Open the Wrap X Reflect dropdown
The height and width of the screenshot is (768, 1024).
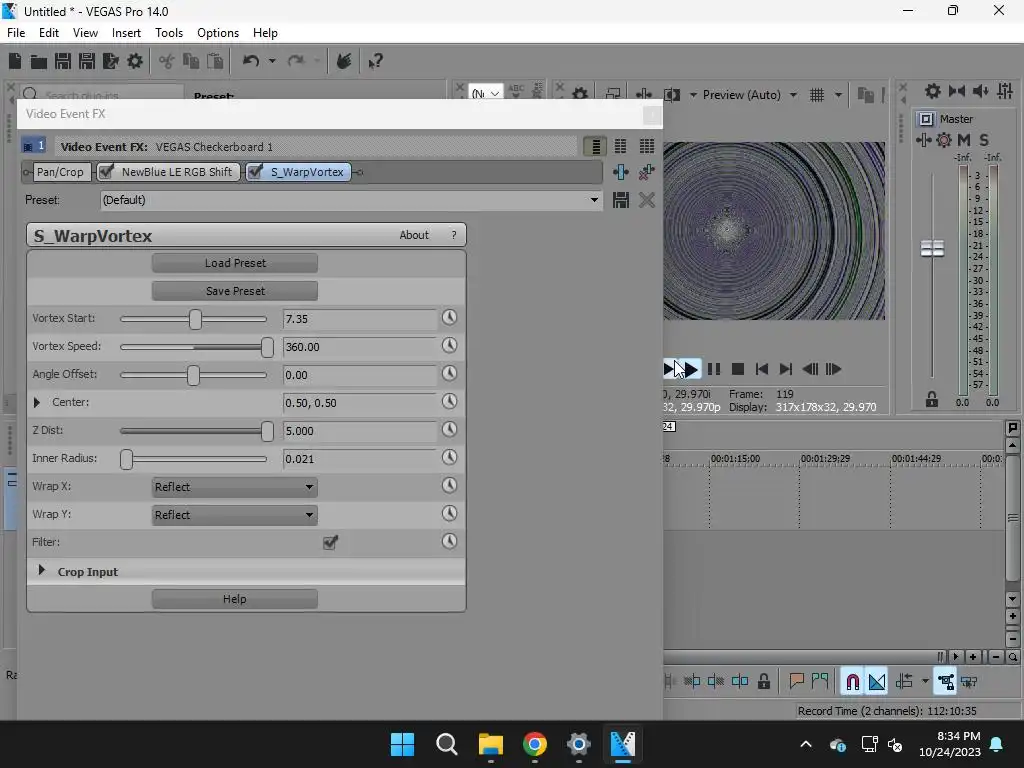pos(234,487)
